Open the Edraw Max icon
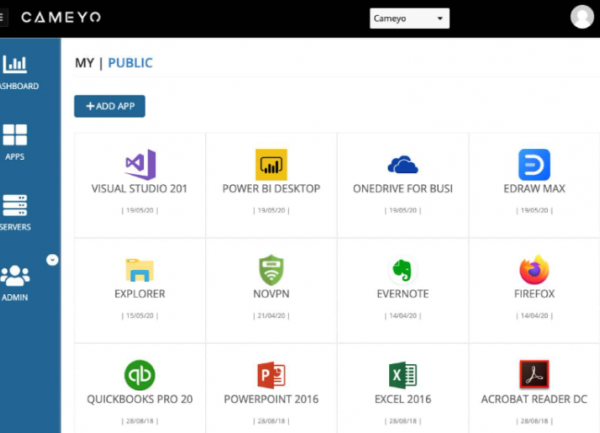 (x=534, y=164)
